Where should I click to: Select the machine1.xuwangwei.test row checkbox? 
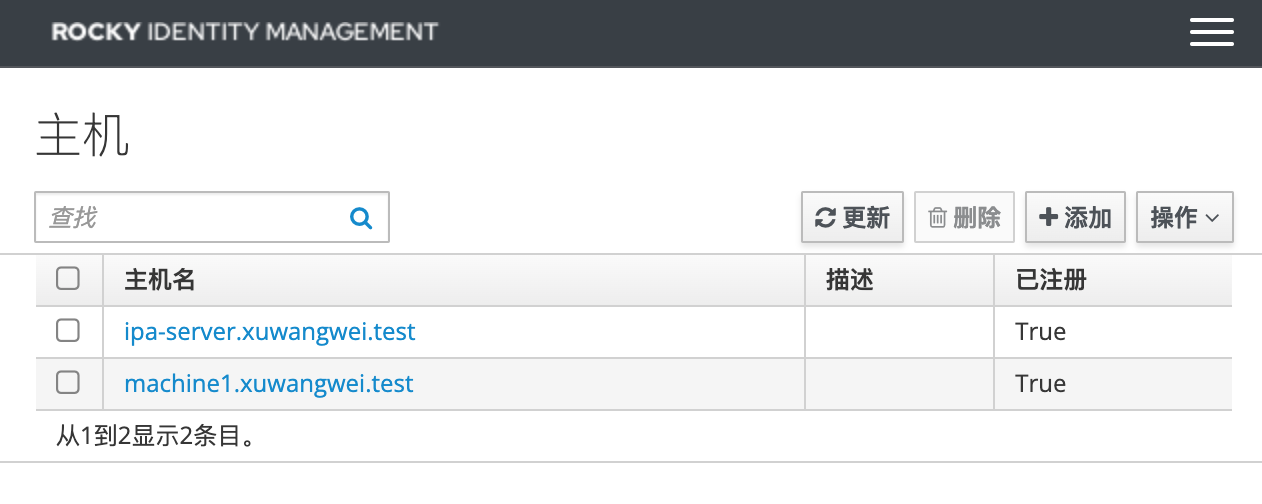tap(68, 383)
